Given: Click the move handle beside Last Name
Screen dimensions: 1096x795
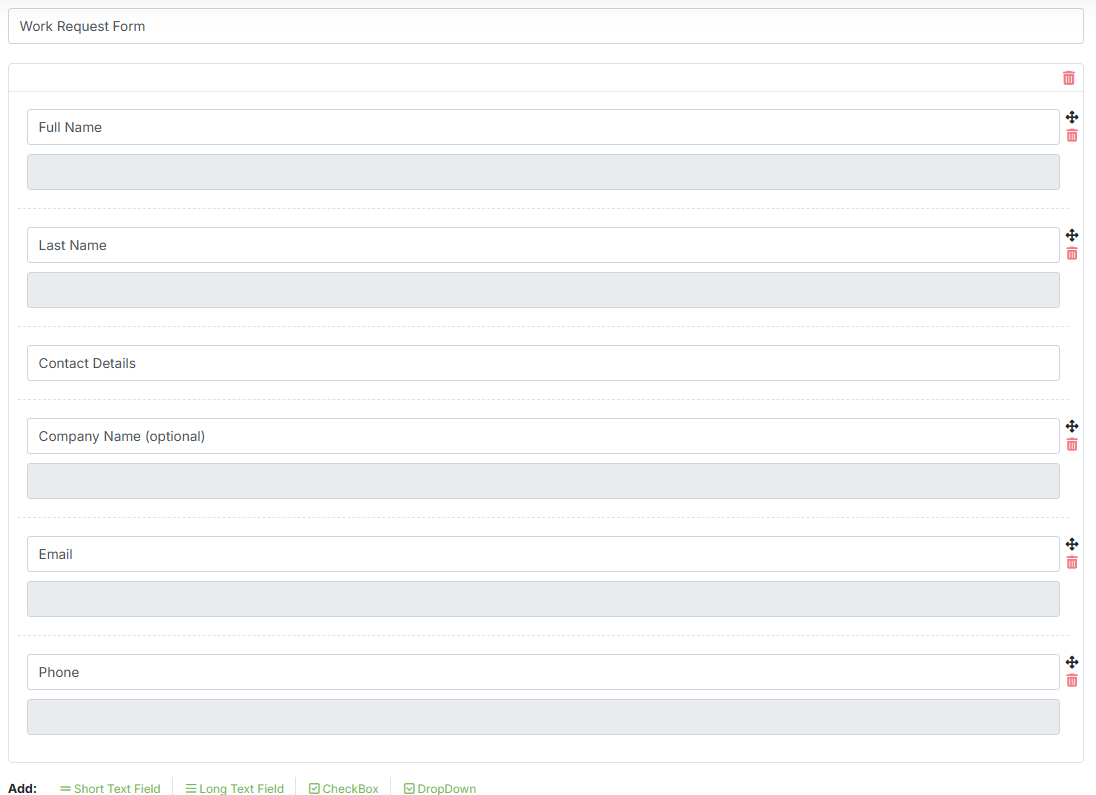Looking at the screenshot, I should click(1072, 235).
